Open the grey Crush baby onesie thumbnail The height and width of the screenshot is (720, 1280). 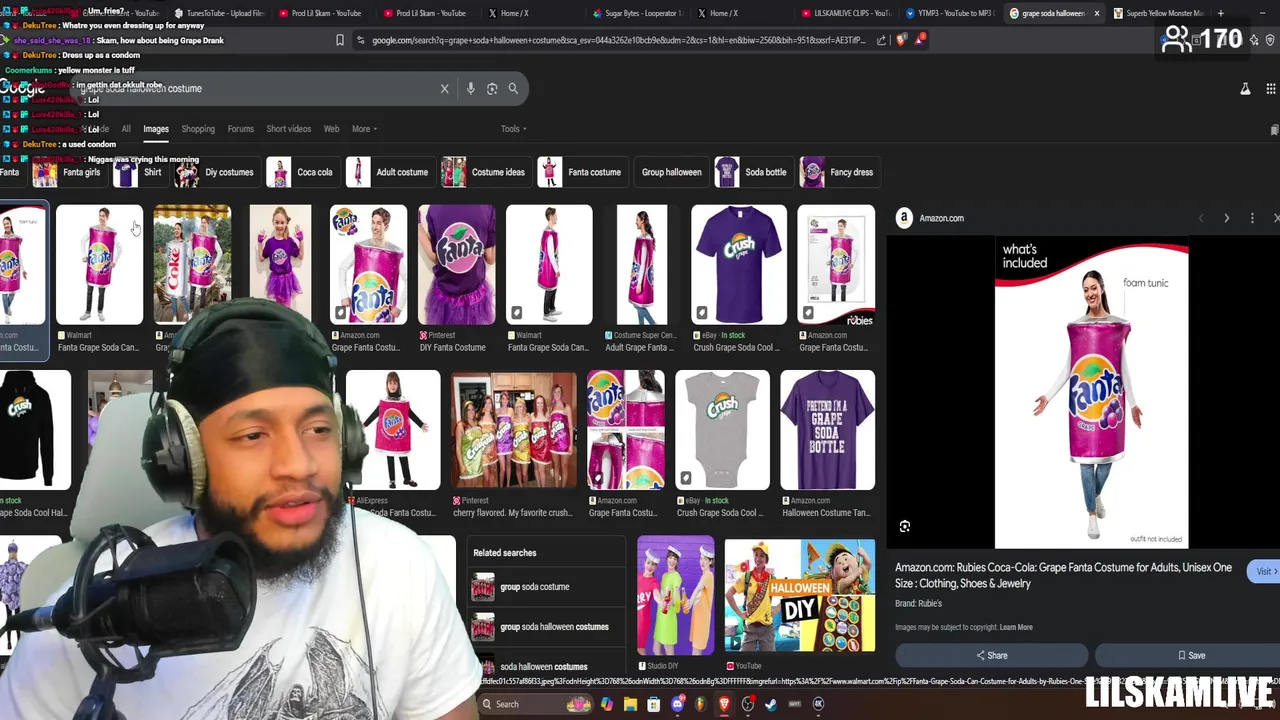[x=722, y=430]
